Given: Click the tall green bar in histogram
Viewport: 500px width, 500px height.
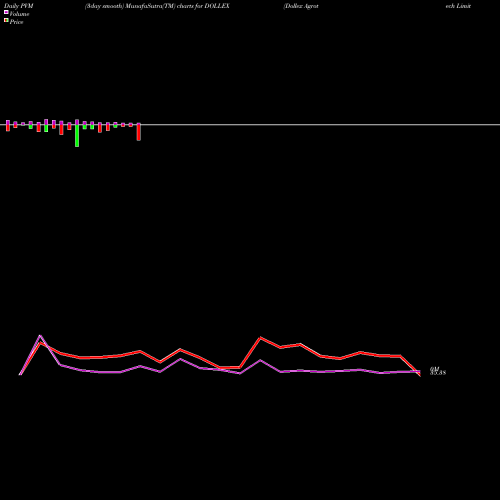Looking at the screenshot, I should coord(77,136).
